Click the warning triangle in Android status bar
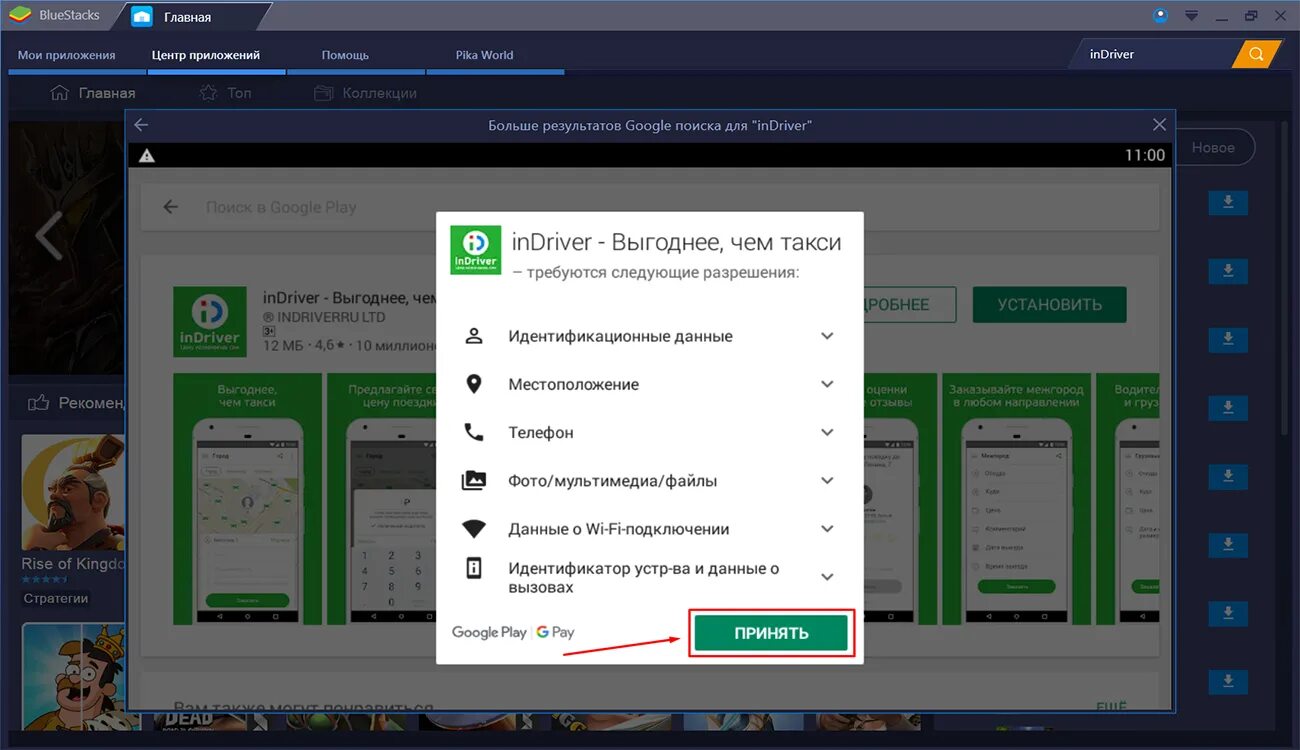The width and height of the screenshot is (1300, 750). click(147, 155)
